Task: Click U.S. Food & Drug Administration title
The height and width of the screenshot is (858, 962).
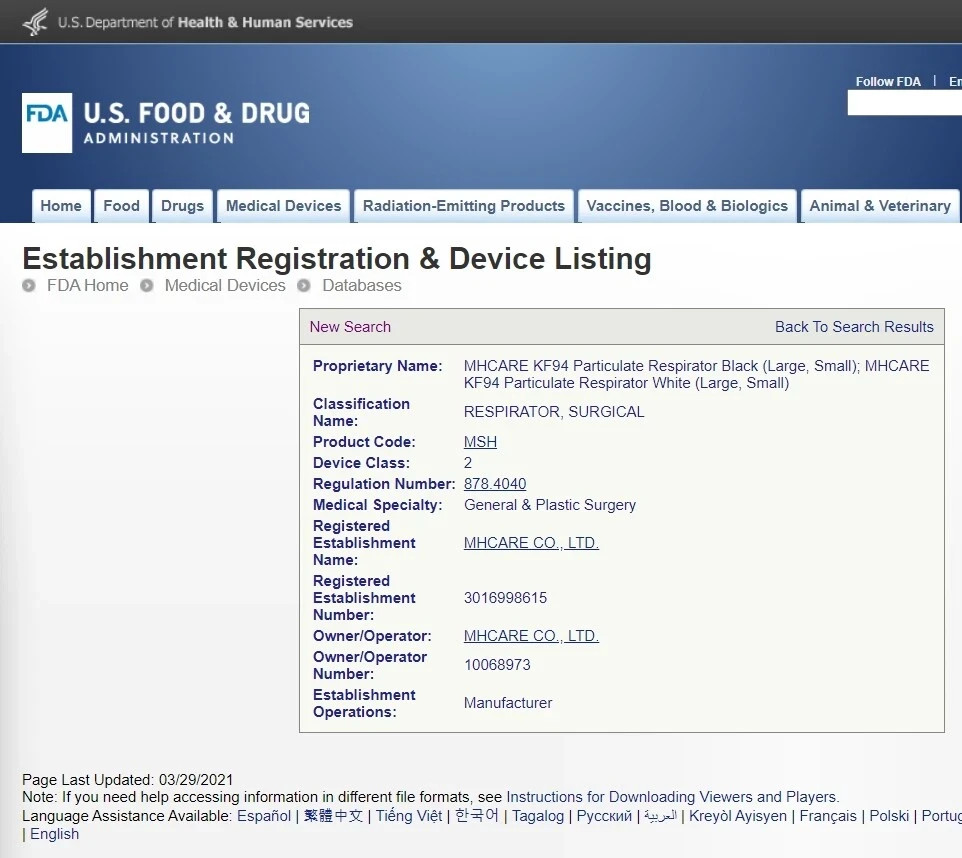Action: (196, 123)
